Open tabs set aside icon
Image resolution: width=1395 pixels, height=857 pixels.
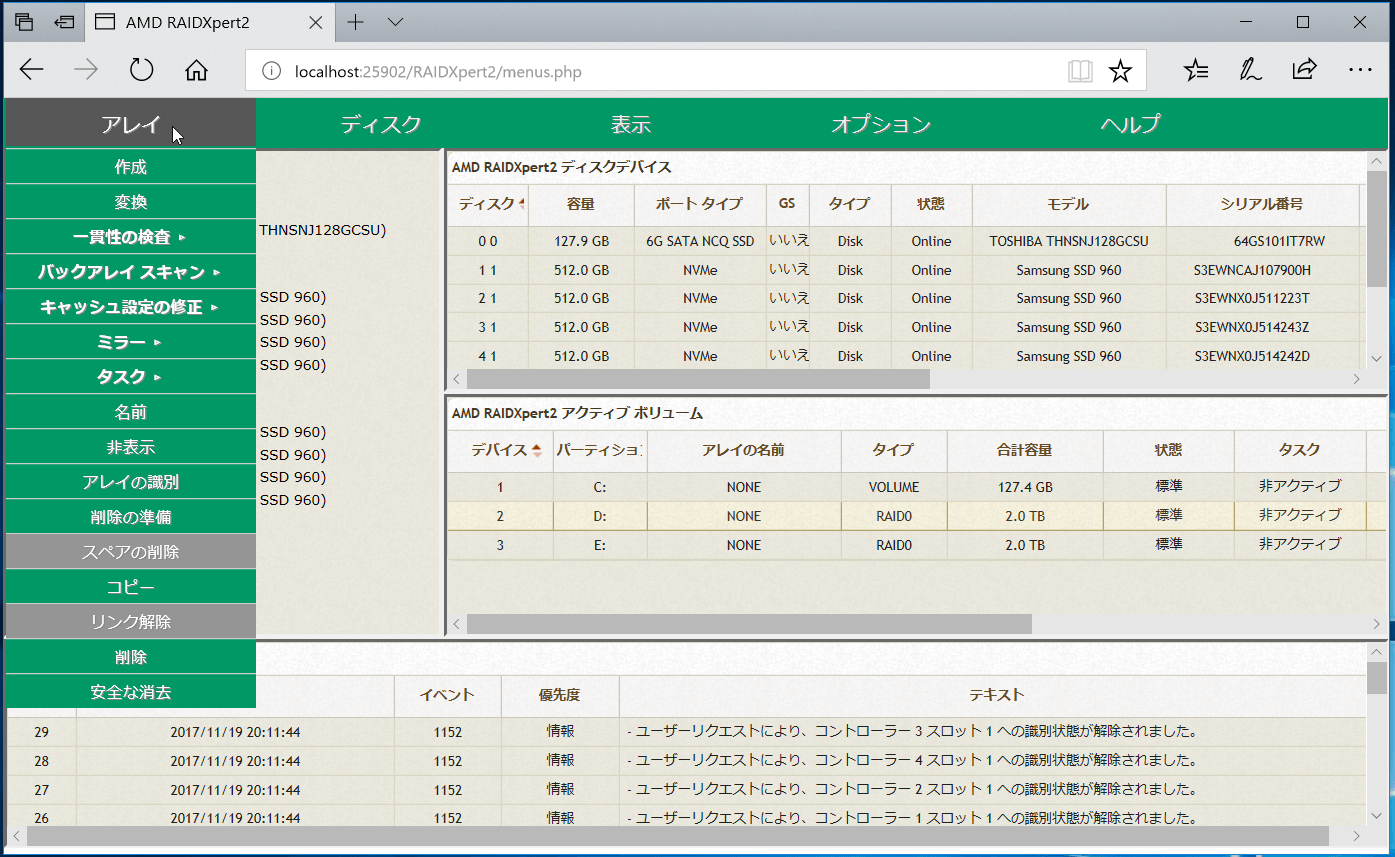click(24, 22)
